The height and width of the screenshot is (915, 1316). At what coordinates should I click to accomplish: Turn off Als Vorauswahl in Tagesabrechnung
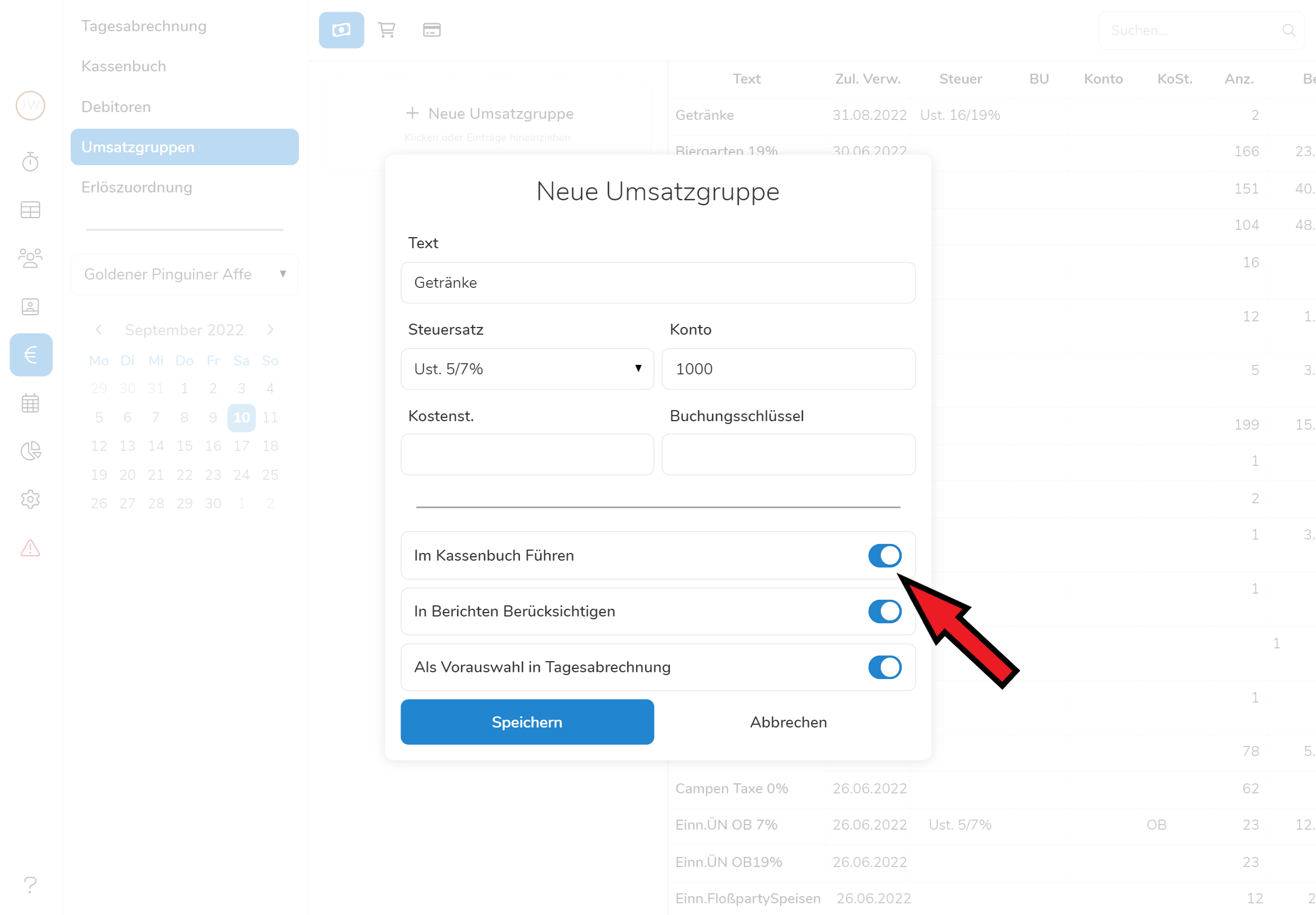(884, 667)
